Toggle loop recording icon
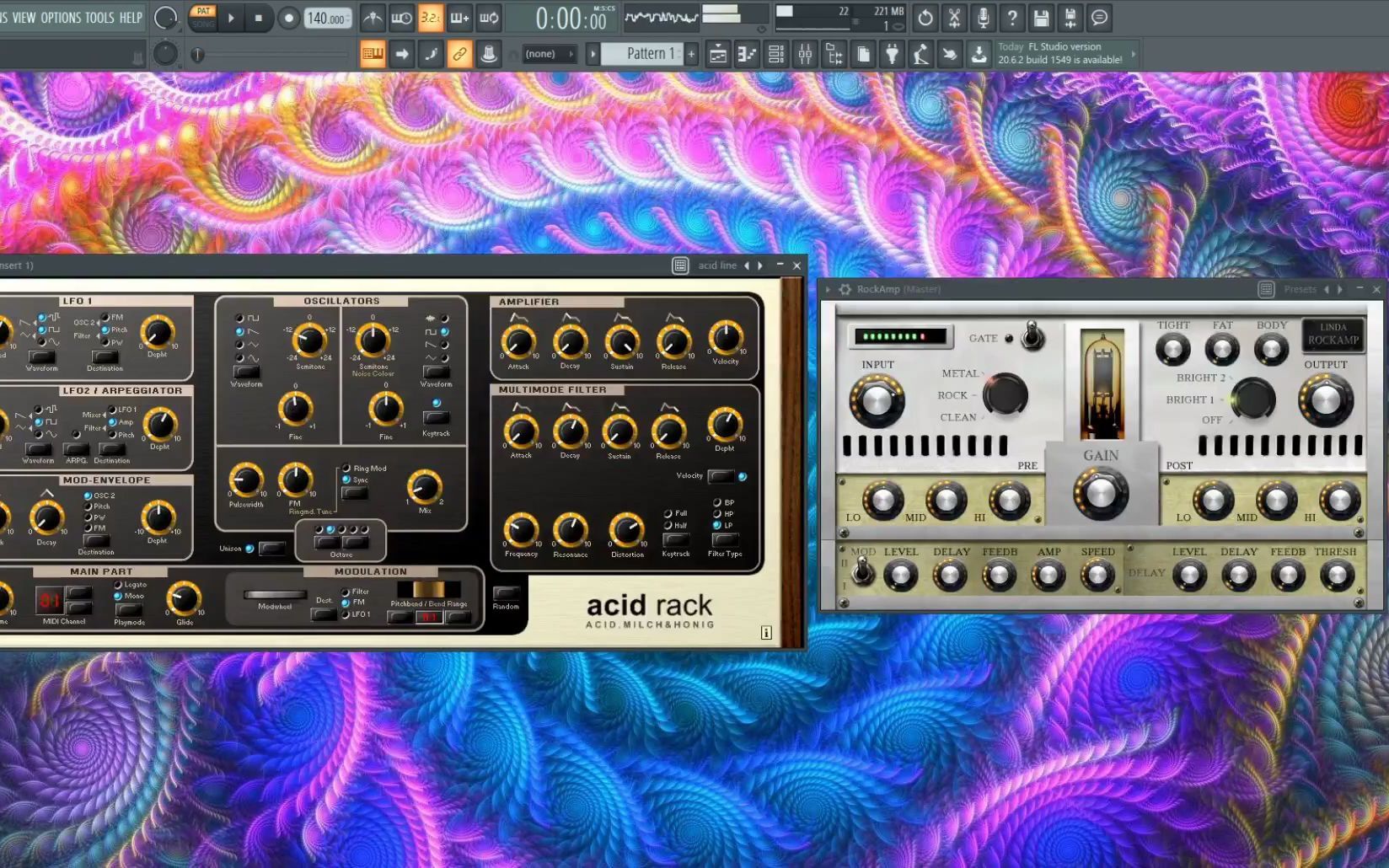 coord(489,18)
